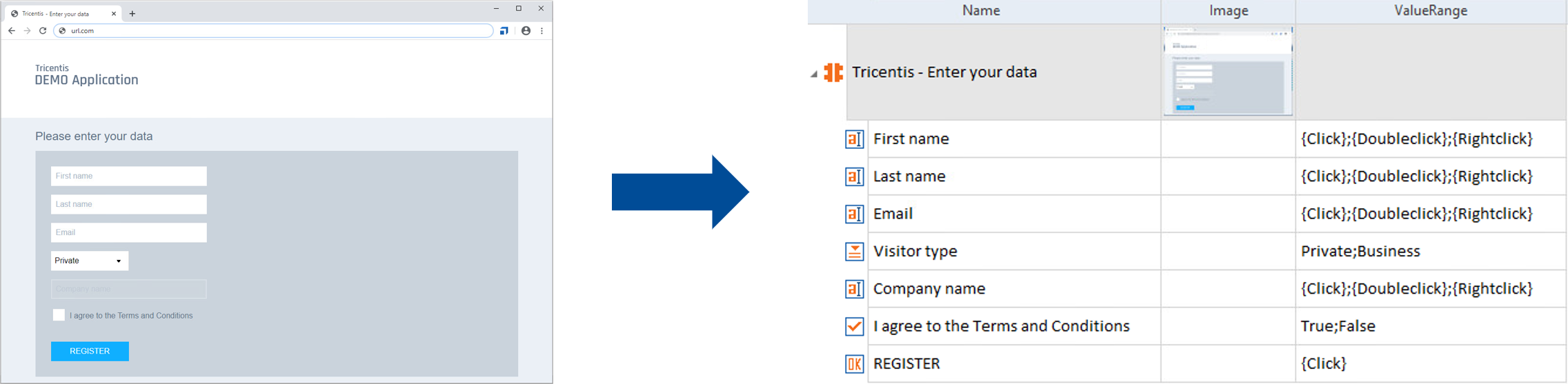Click the Visitor type combobox icon
The height and width of the screenshot is (384, 1568).
click(x=854, y=252)
